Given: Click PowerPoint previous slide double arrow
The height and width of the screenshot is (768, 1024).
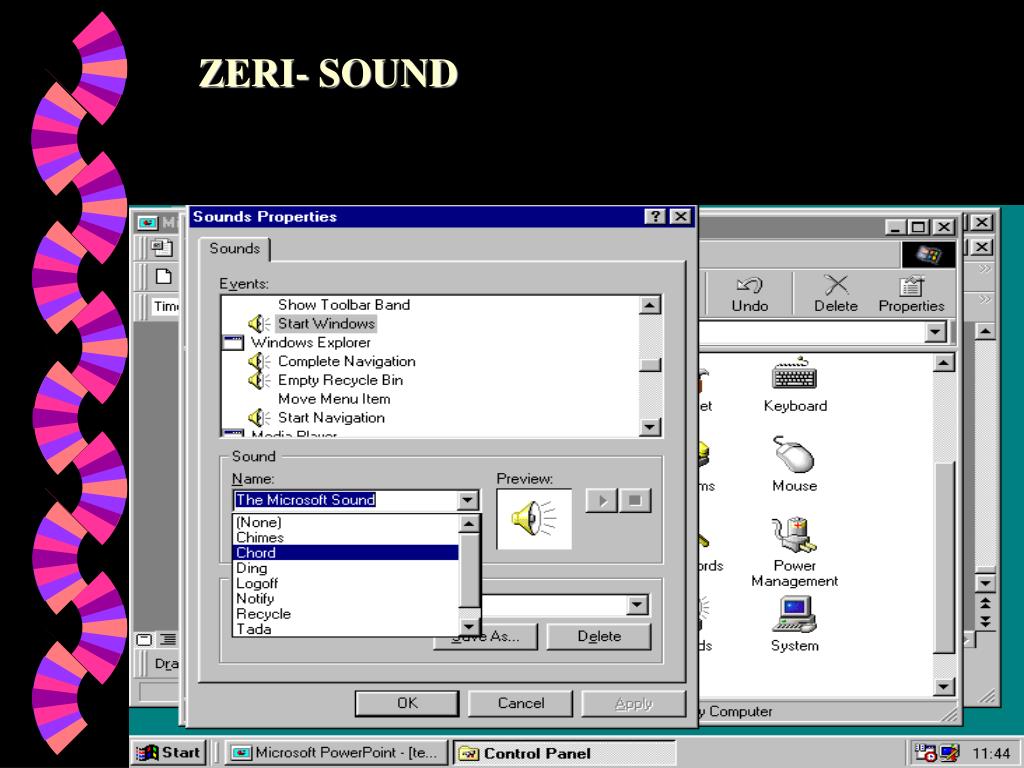Looking at the screenshot, I should point(985,603).
